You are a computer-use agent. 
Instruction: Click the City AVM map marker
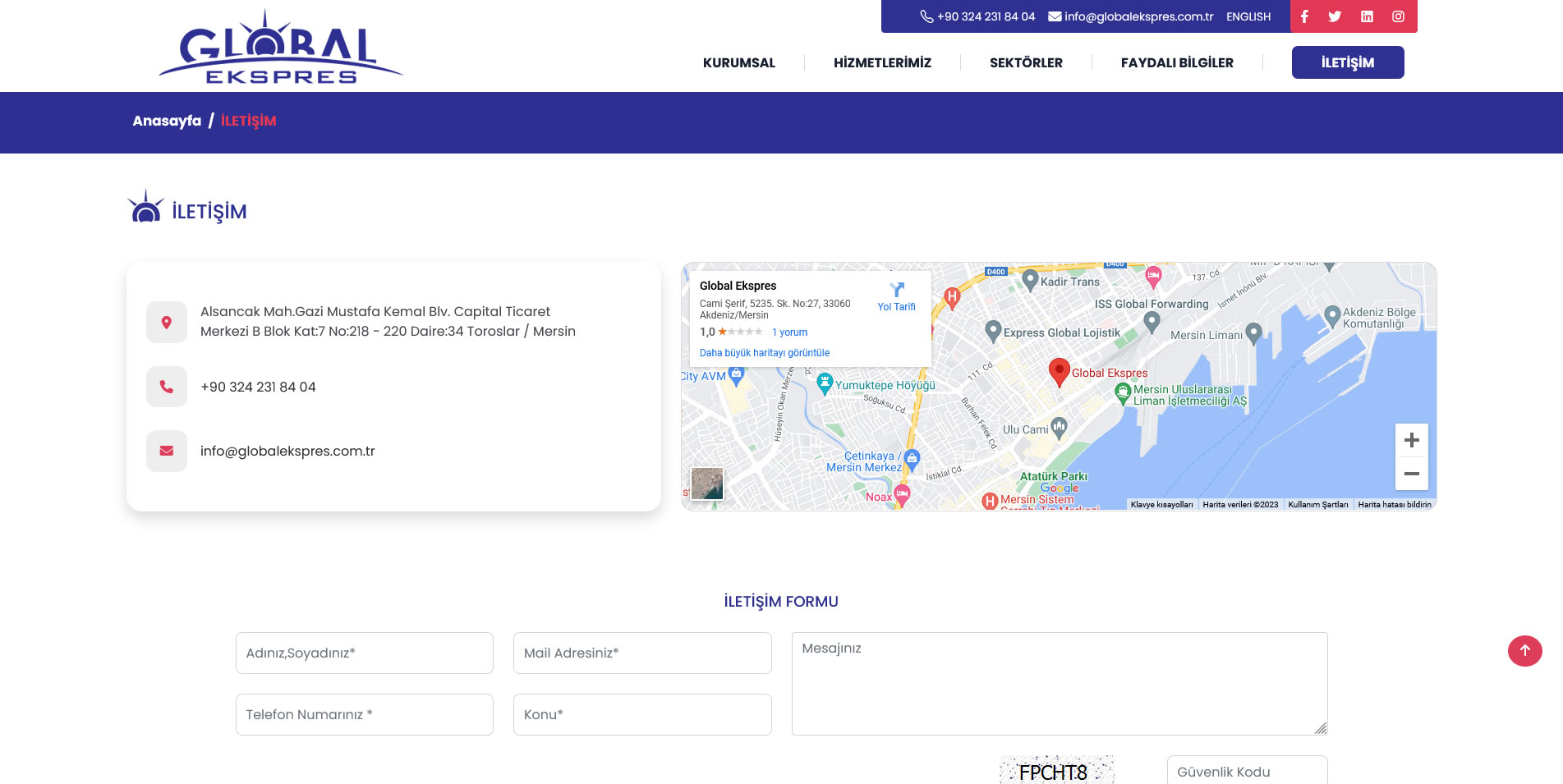[x=737, y=374]
